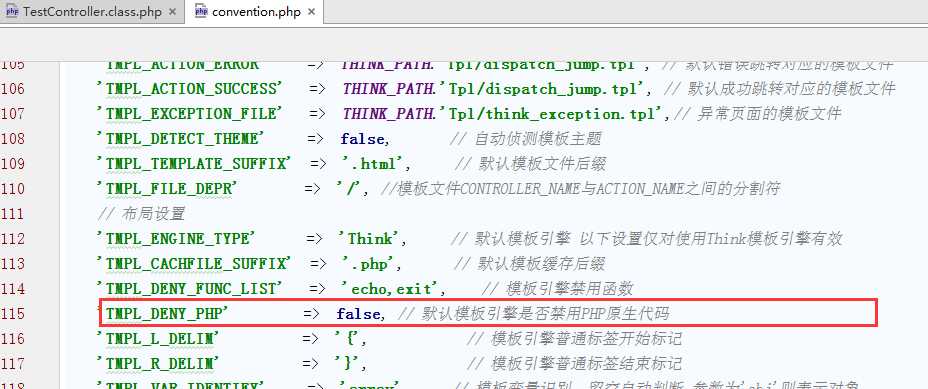Click the '{' left delimiter value
The height and width of the screenshot is (389, 928).
pyautogui.click(x=349, y=339)
